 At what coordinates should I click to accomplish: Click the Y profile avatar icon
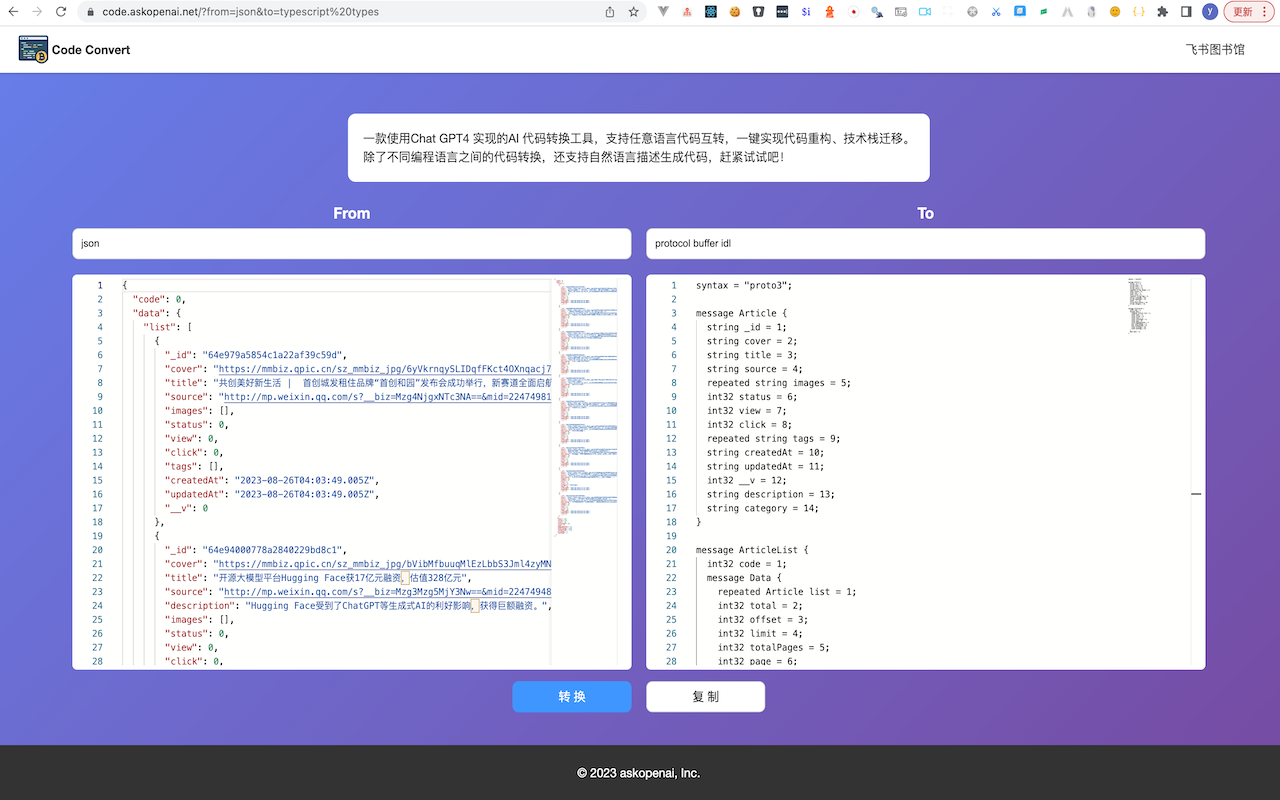point(1211,12)
